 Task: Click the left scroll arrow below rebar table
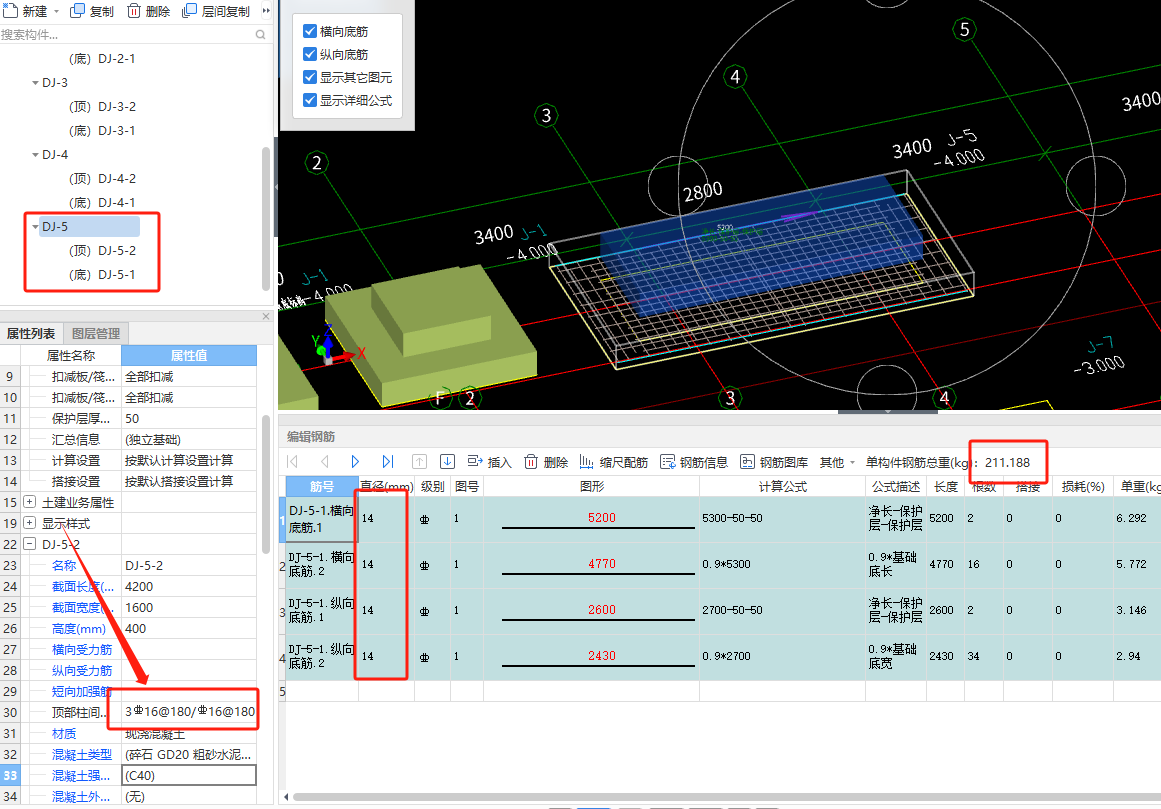[x=287, y=797]
